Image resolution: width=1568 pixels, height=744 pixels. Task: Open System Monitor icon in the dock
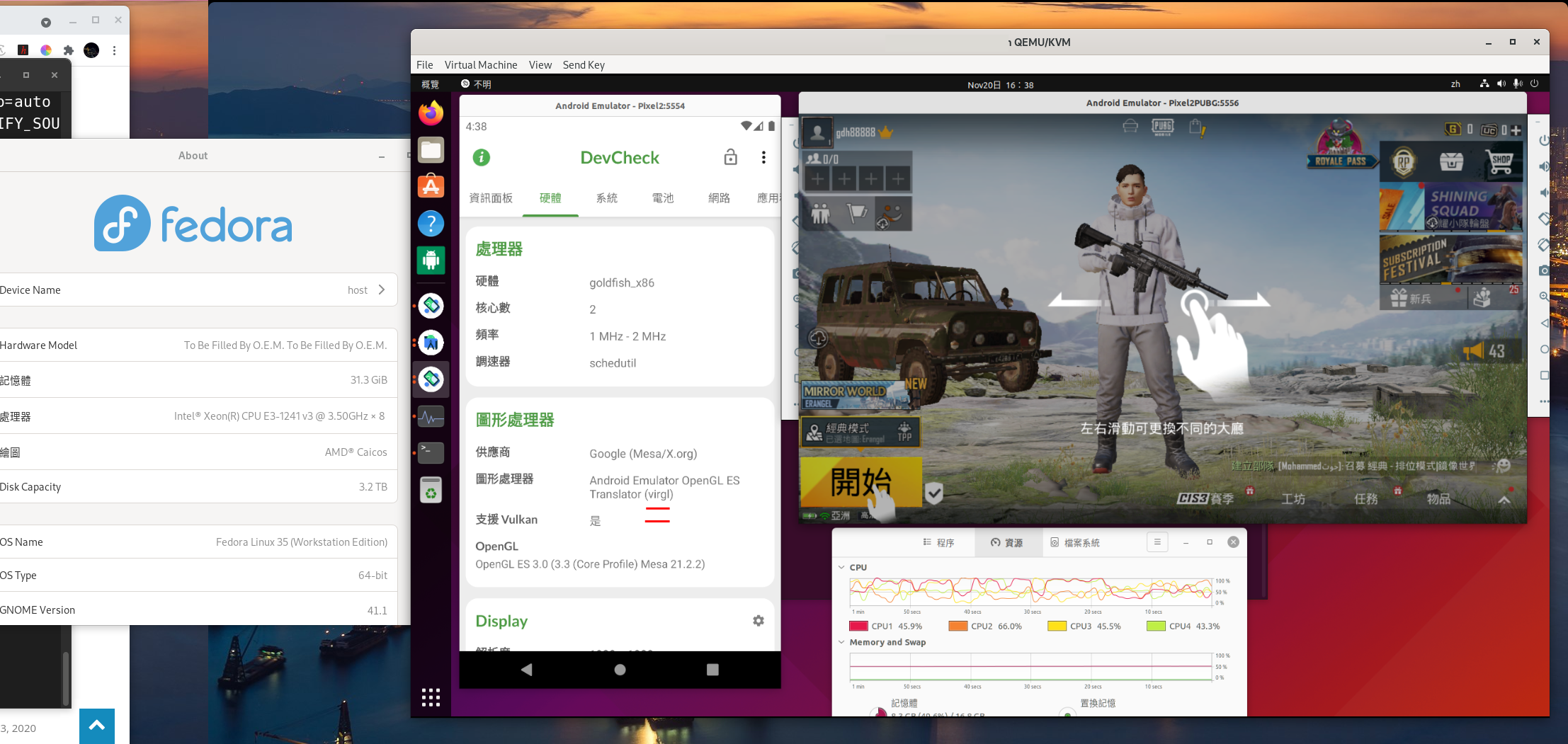point(431,416)
